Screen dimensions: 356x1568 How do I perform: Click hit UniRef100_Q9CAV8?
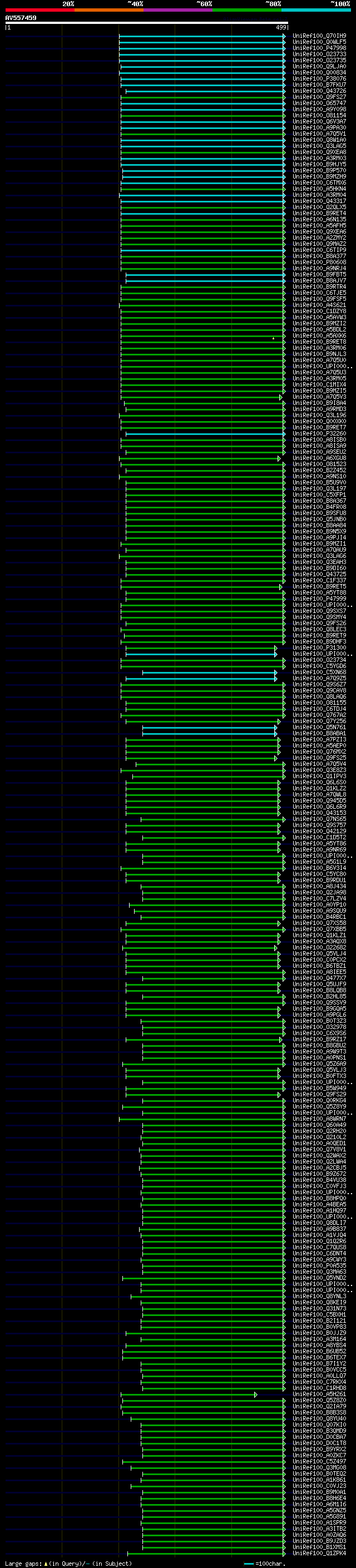coord(319,691)
